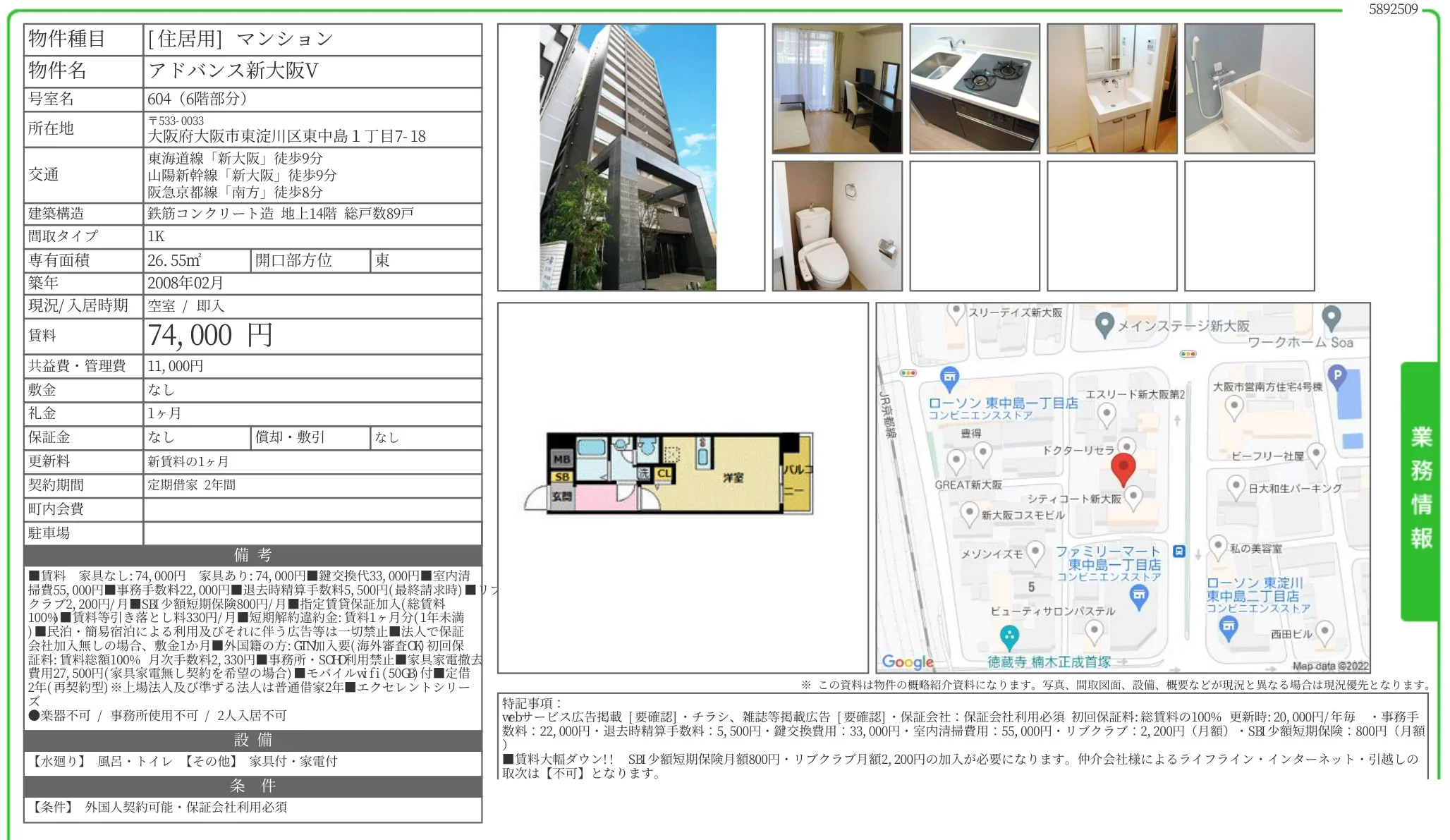Viewport: 1450px width, 840px height.
Task: Click the Google logo on the map
Action: [906, 662]
